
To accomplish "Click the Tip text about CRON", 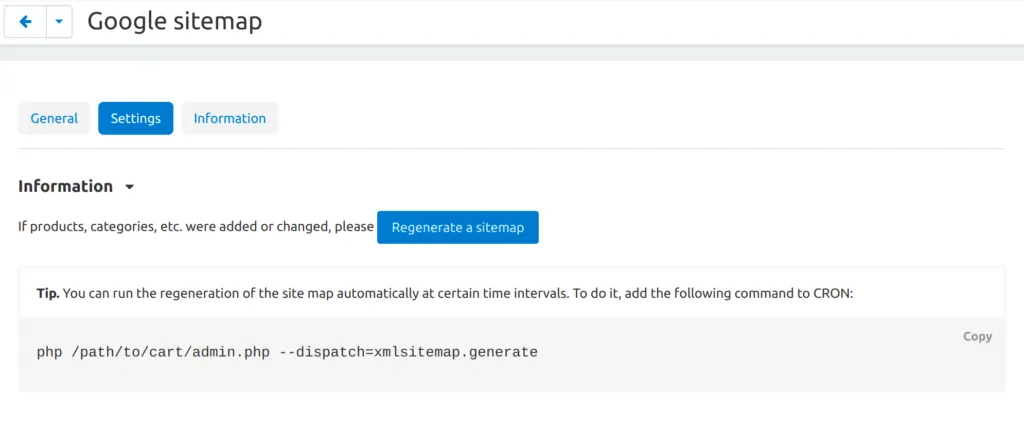I will (x=445, y=293).
